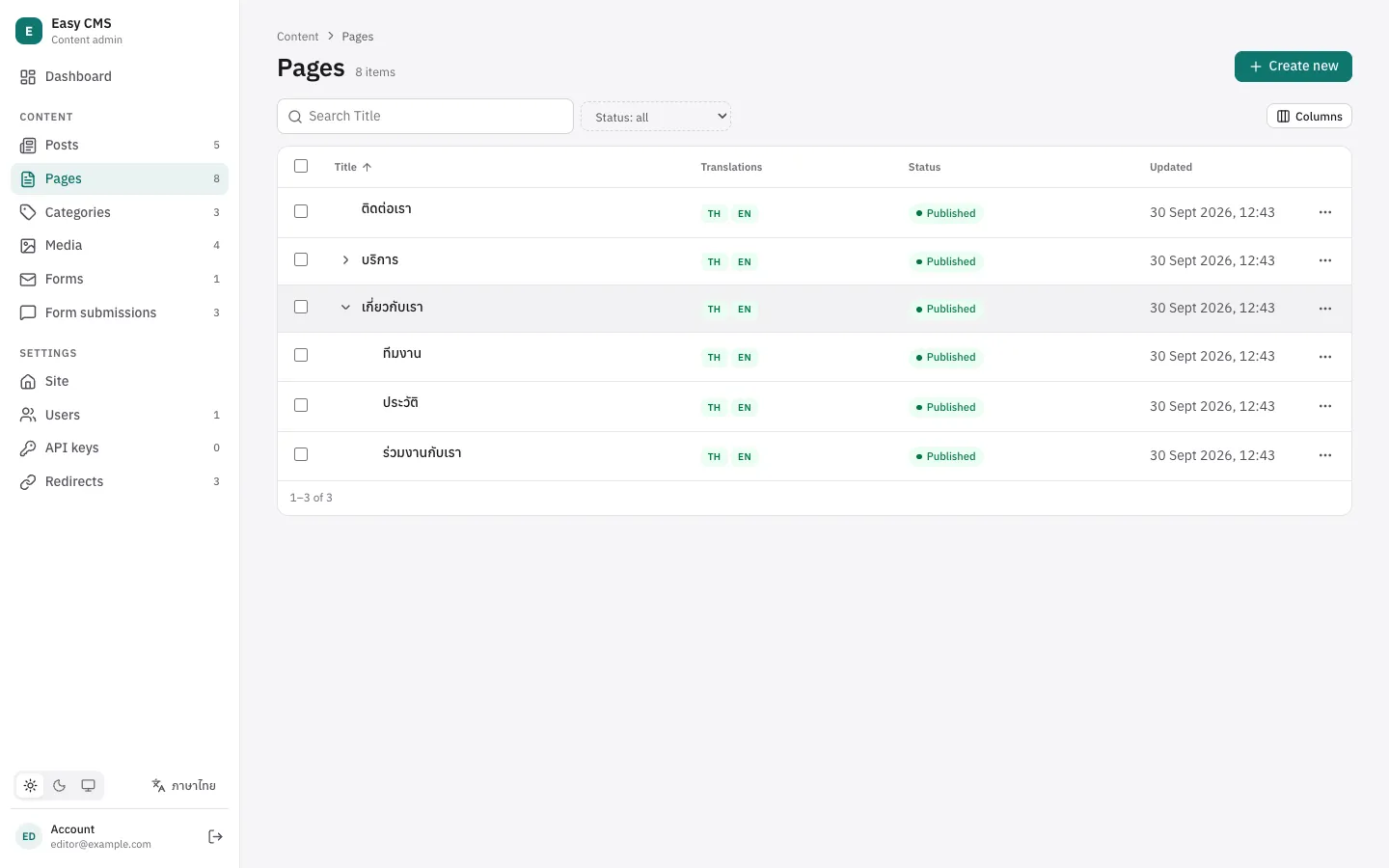Toggle the select-all checkbox in header
This screenshot has height=868, width=1389.
pyautogui.click(x=301, y=166)
